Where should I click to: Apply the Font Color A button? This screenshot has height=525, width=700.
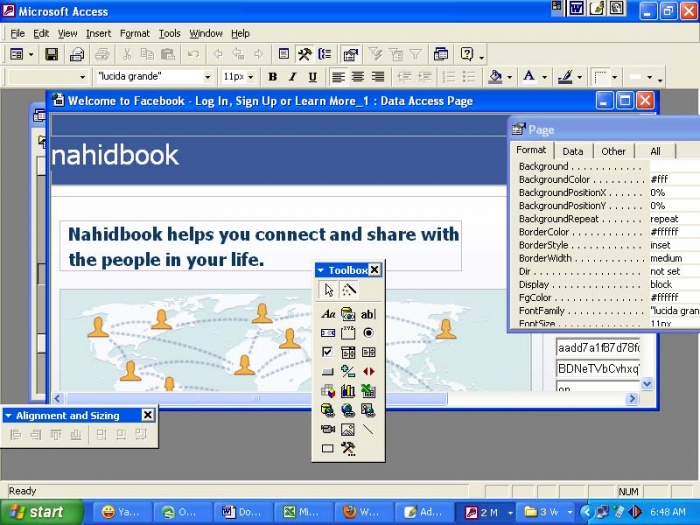point(530,77)
